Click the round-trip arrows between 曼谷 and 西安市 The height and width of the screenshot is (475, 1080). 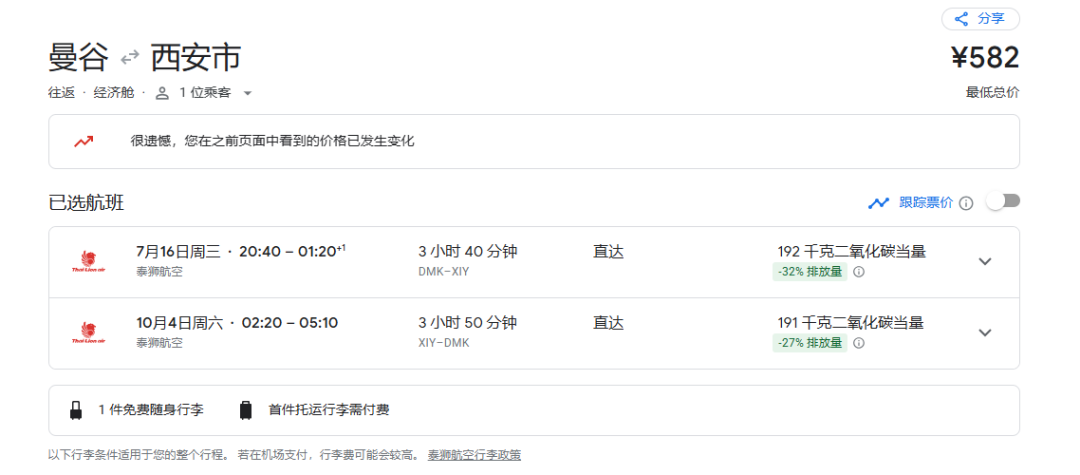(x=129, y=58)
